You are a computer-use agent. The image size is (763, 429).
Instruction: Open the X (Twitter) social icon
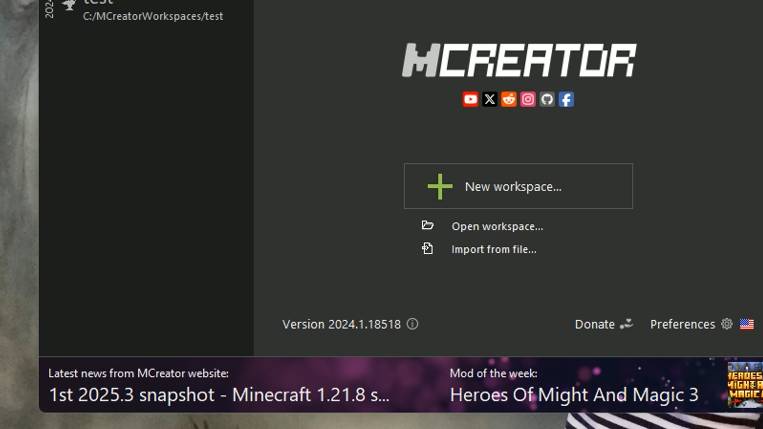tap(490, 99)
